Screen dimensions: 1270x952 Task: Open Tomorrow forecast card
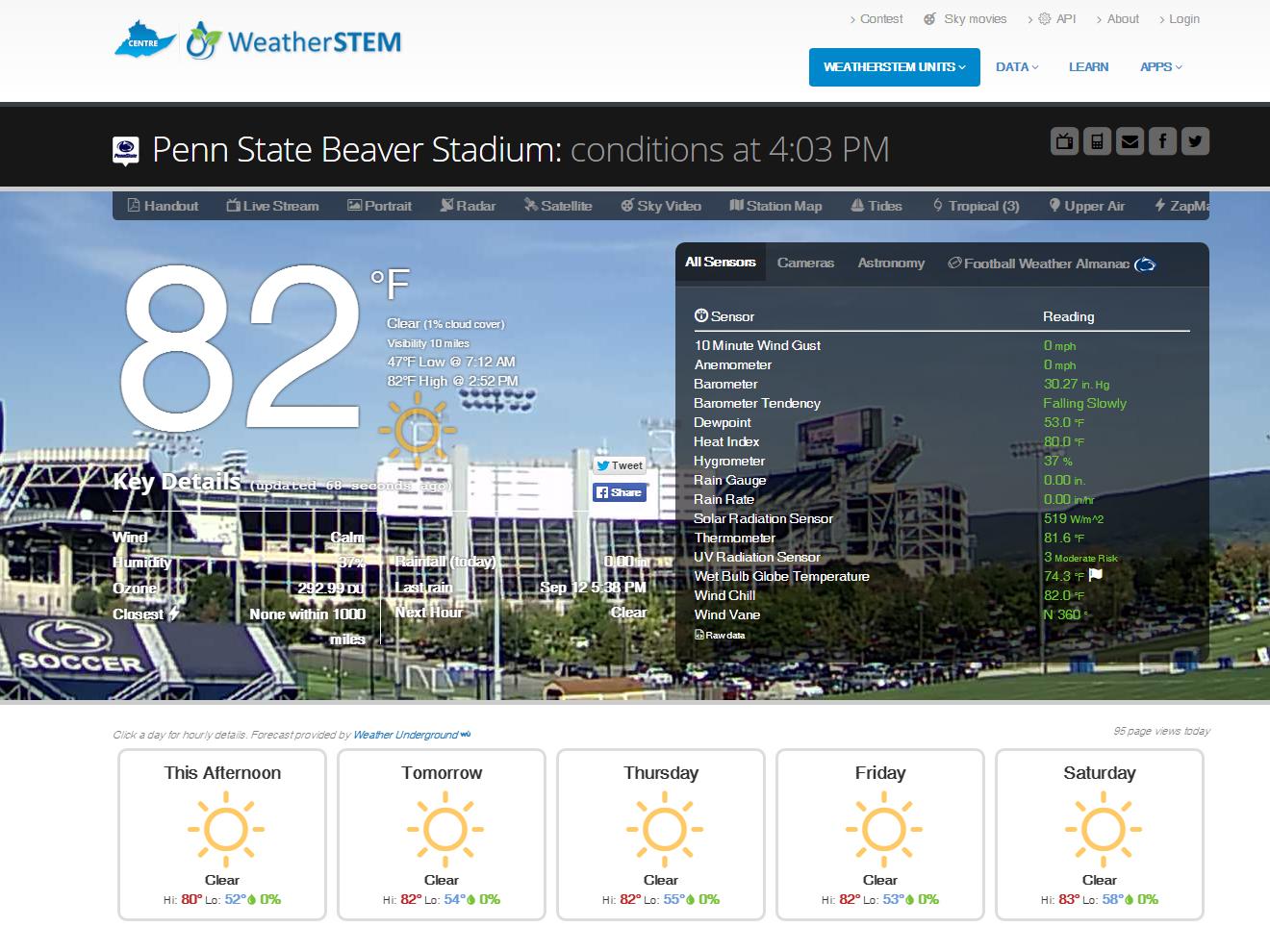point(442,835)
